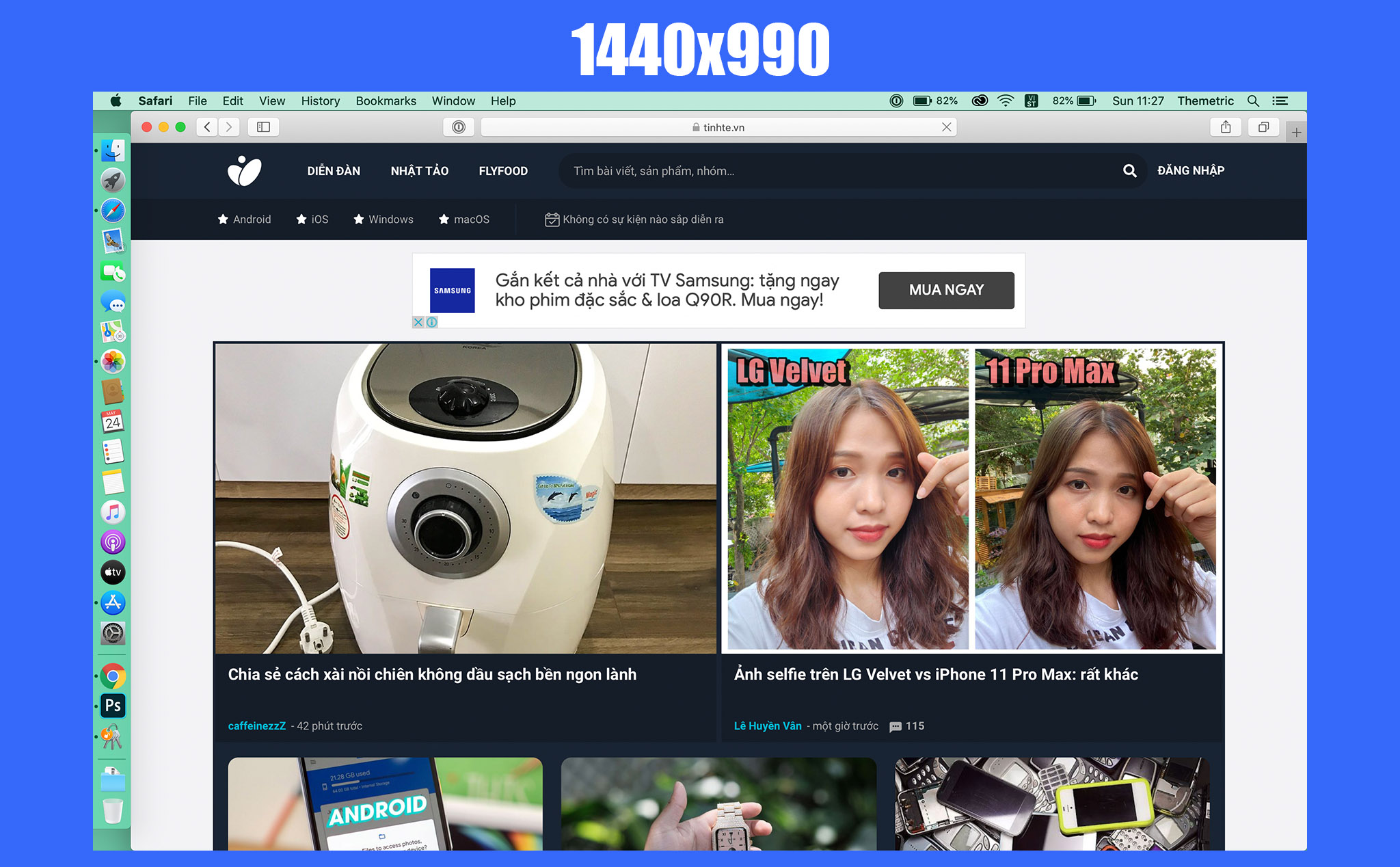
Task: Click the Safari sidebar toggle button
Action: point(263,127)
